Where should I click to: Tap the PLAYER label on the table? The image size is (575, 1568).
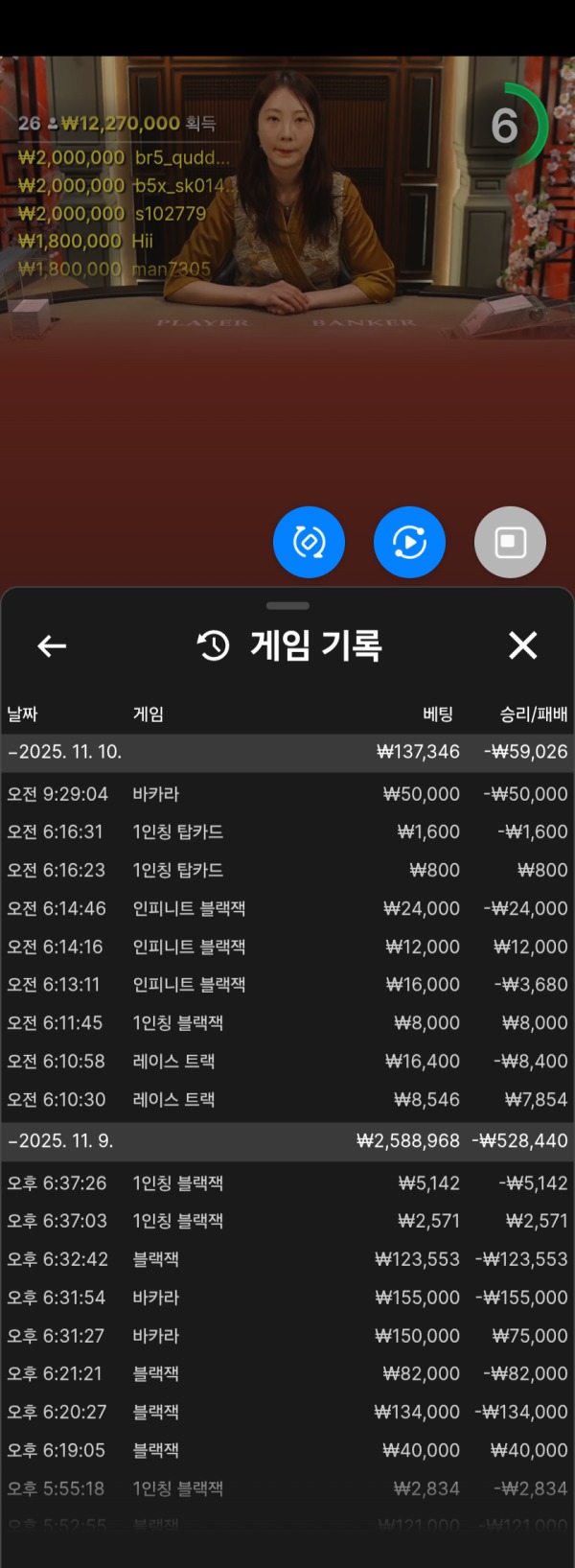click(202, 323)
